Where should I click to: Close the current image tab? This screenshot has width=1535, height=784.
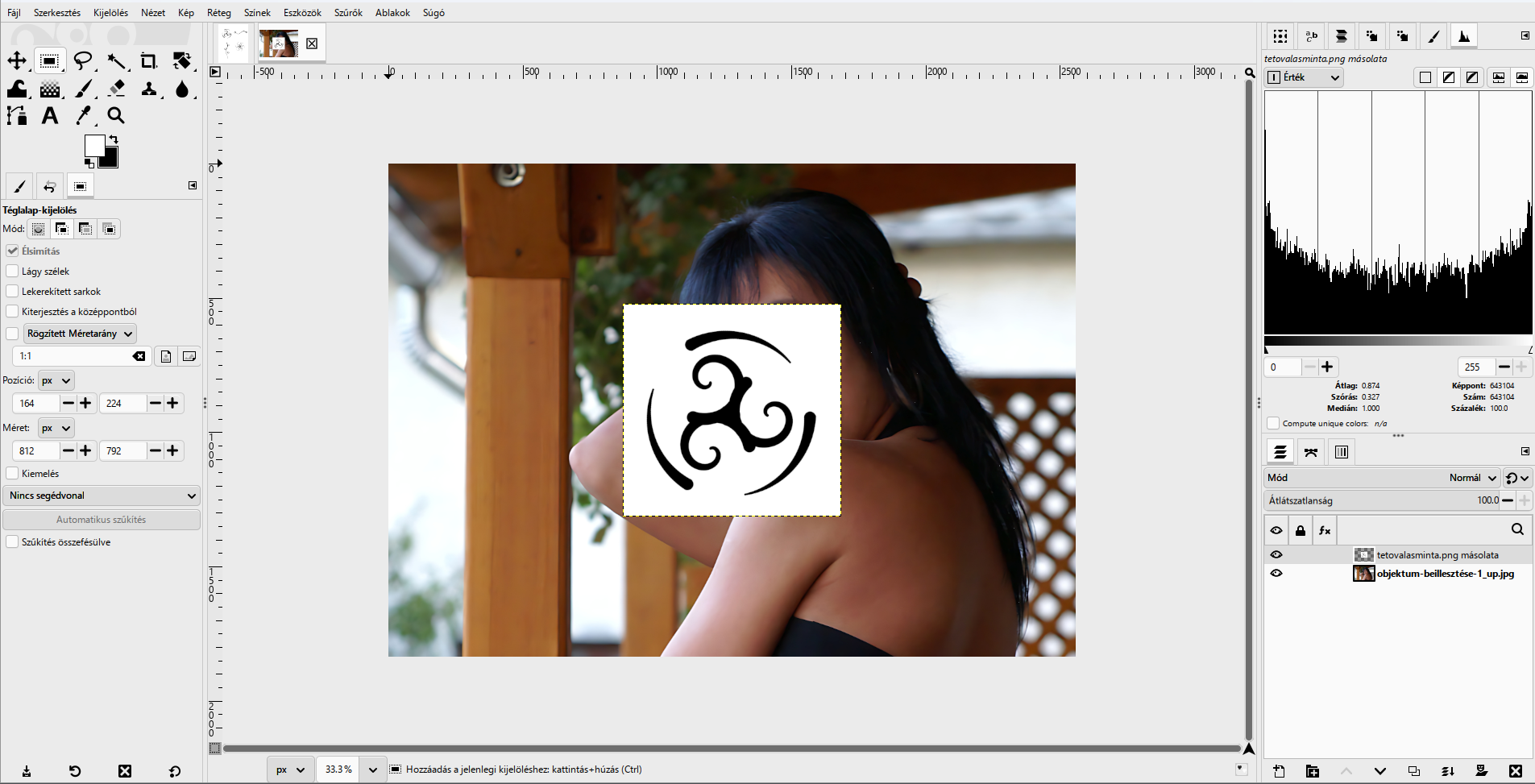pos(312,44)
